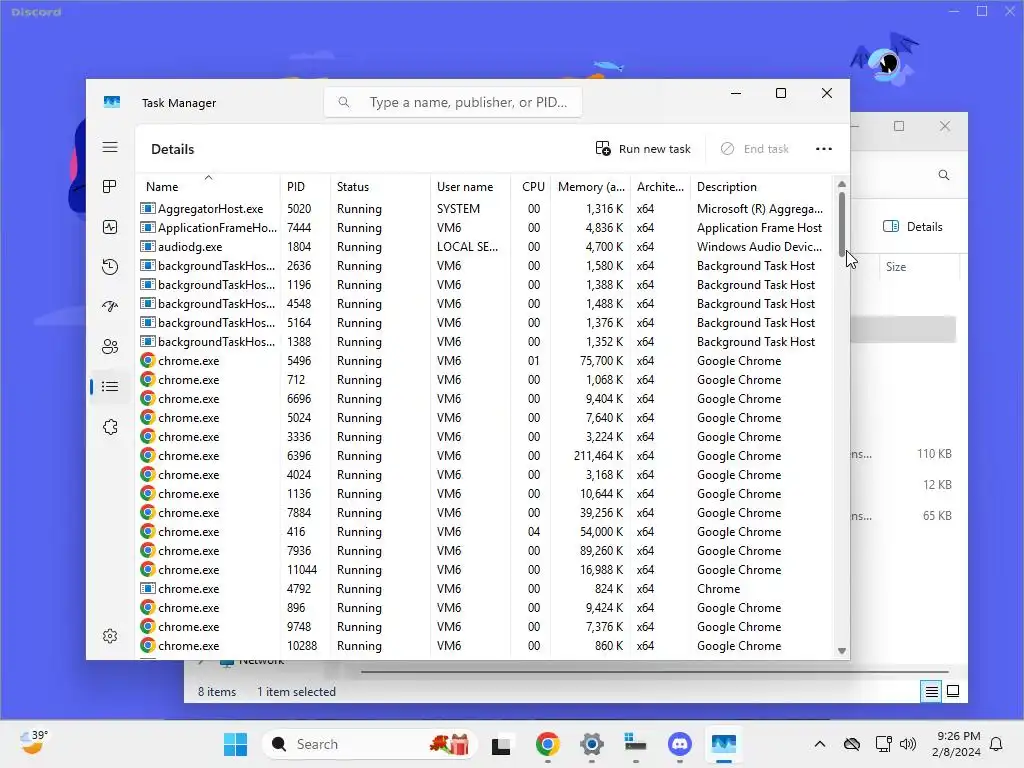Select backgroundTaskHost with PID 2636

pos(485,266)
